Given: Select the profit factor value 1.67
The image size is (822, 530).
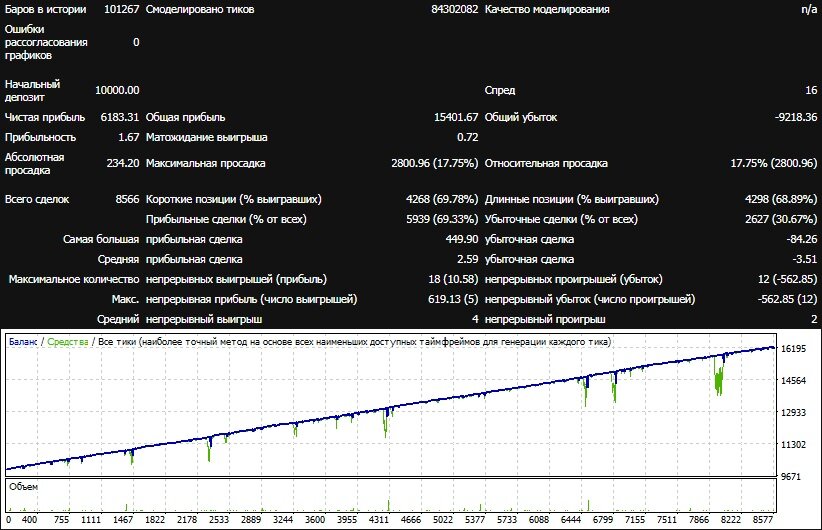Looking at the screenshot, I should tap(129, 137).
